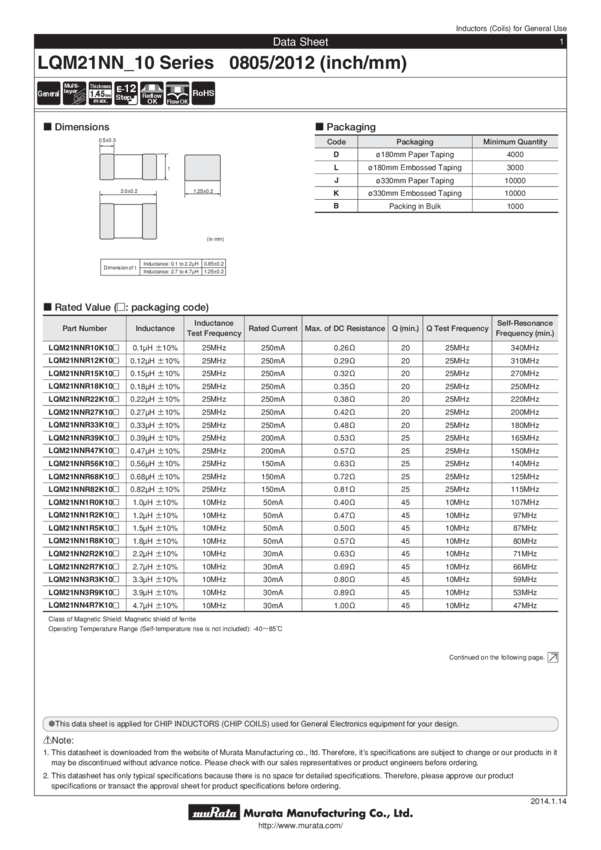Viewport: 601px width, 850px height.
Task: Click the Rated Value section heading
Action: (x=126, y=307)
